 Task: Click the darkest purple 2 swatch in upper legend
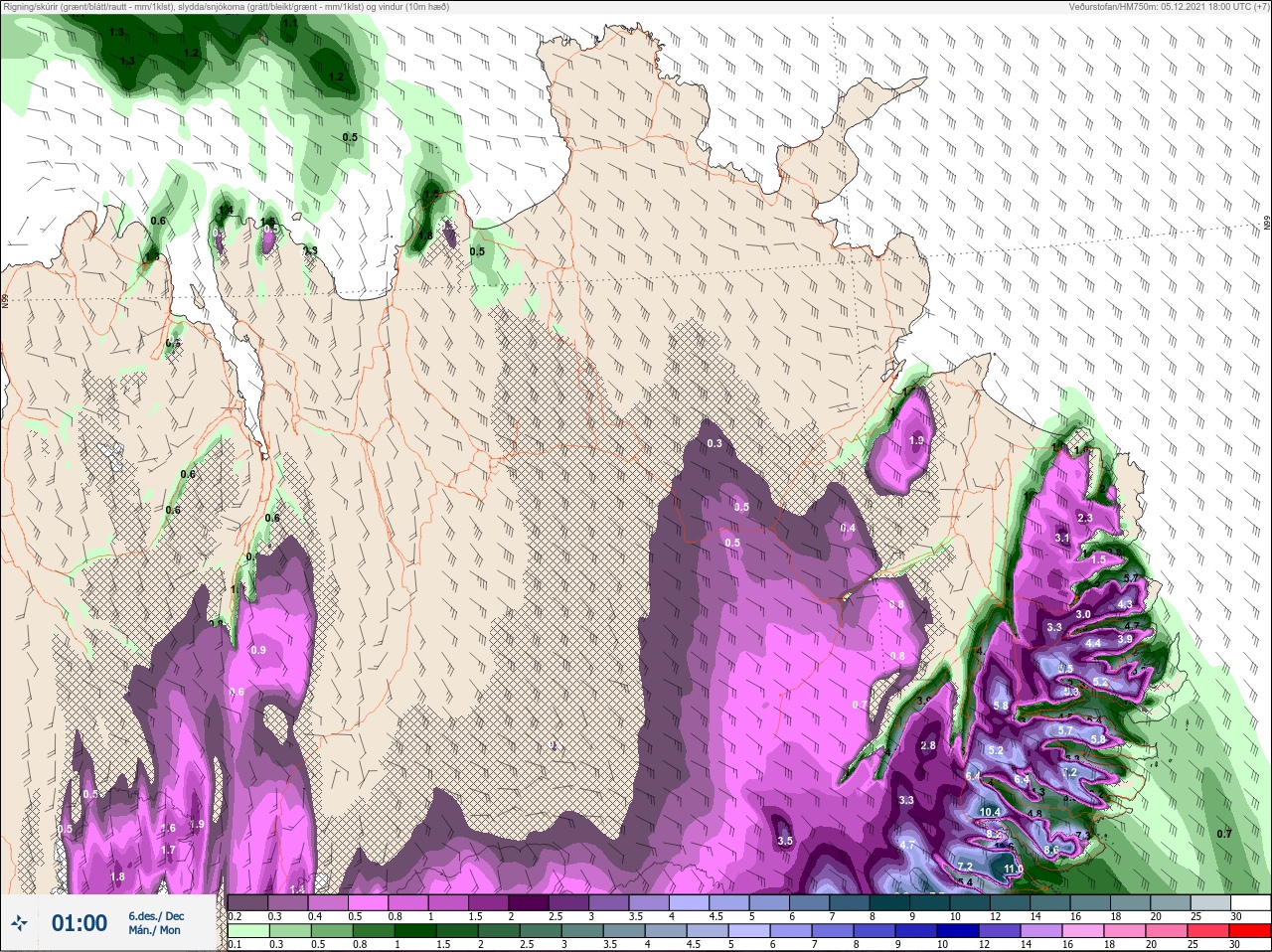point(529,902)
